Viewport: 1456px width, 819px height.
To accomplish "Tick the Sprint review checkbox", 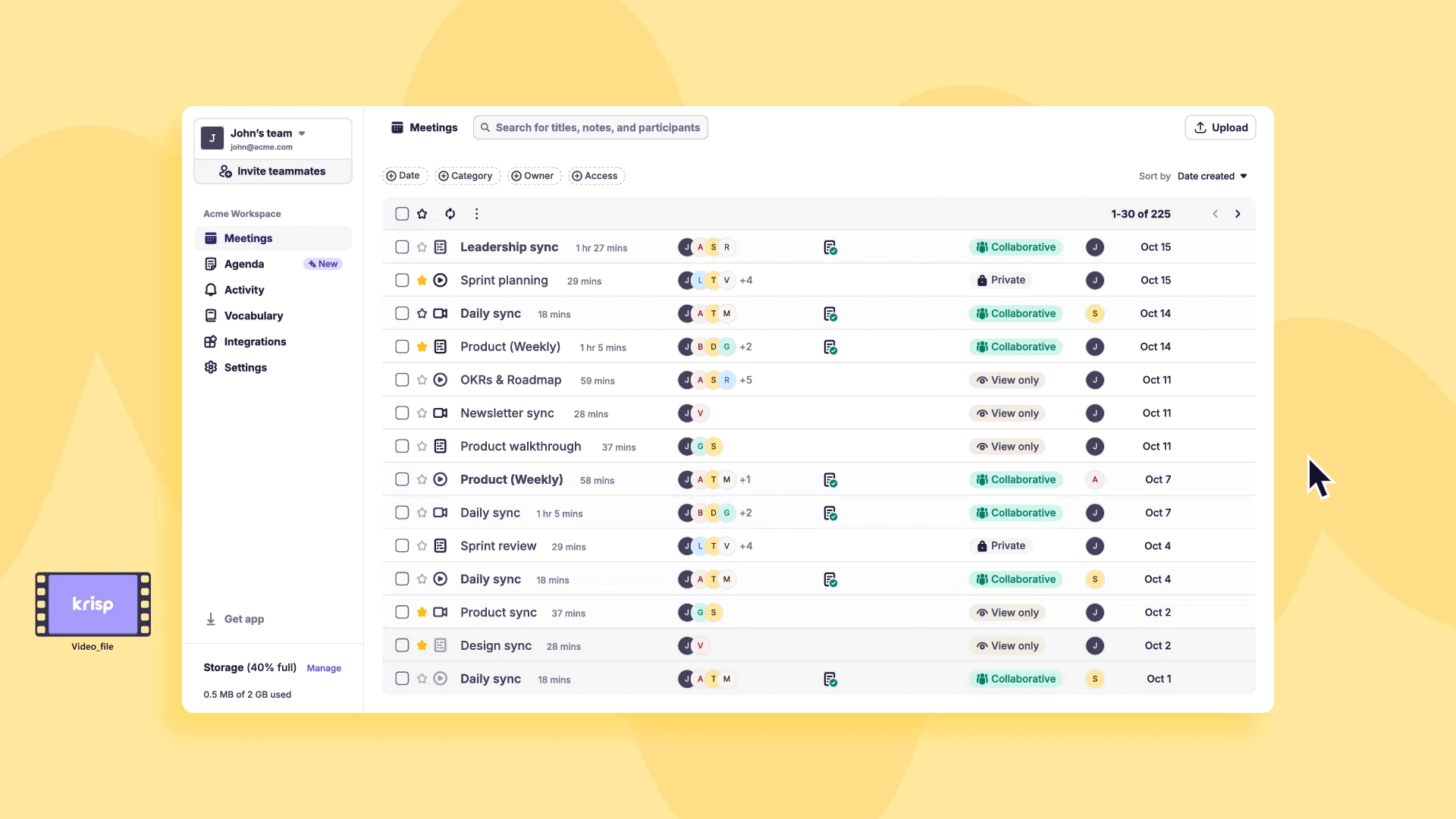I will (x=402, y=546).
